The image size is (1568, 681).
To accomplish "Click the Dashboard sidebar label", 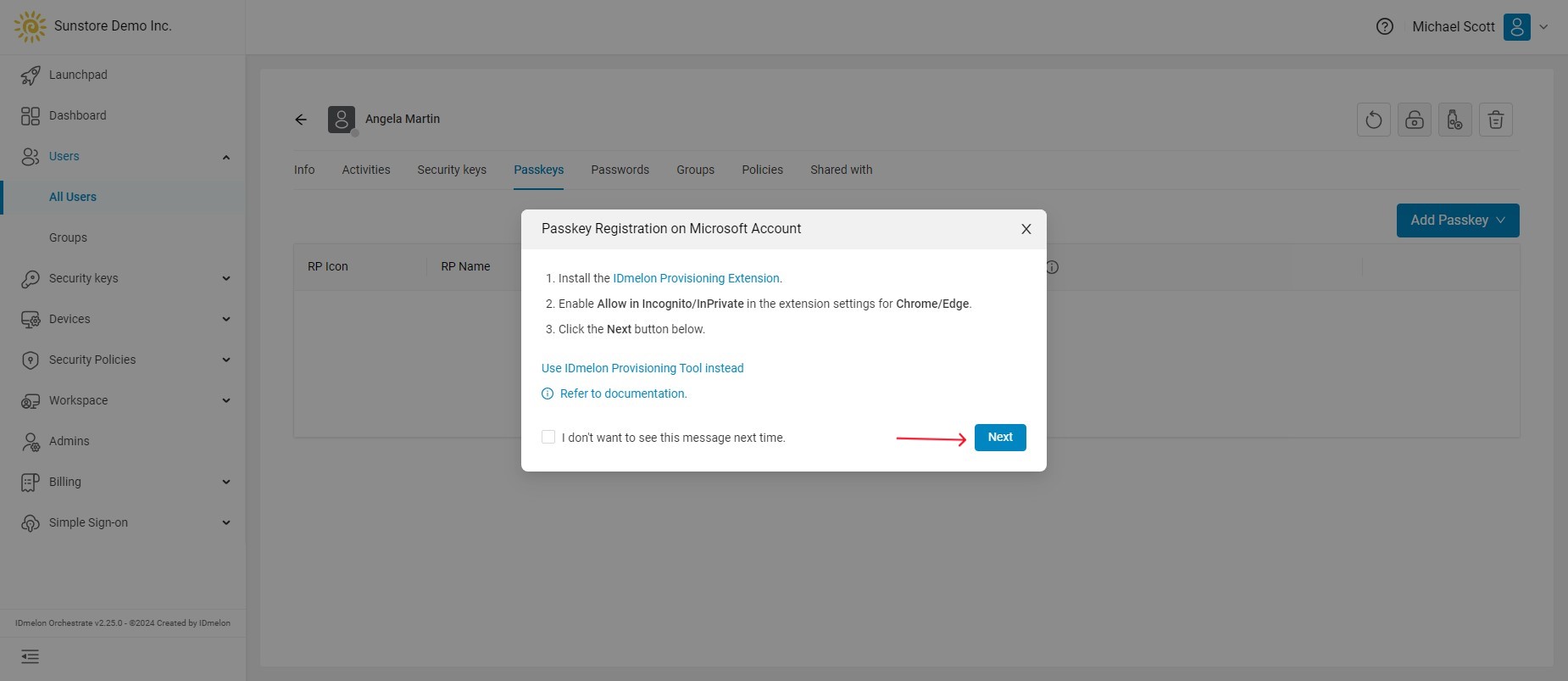I will coord(78,115).
